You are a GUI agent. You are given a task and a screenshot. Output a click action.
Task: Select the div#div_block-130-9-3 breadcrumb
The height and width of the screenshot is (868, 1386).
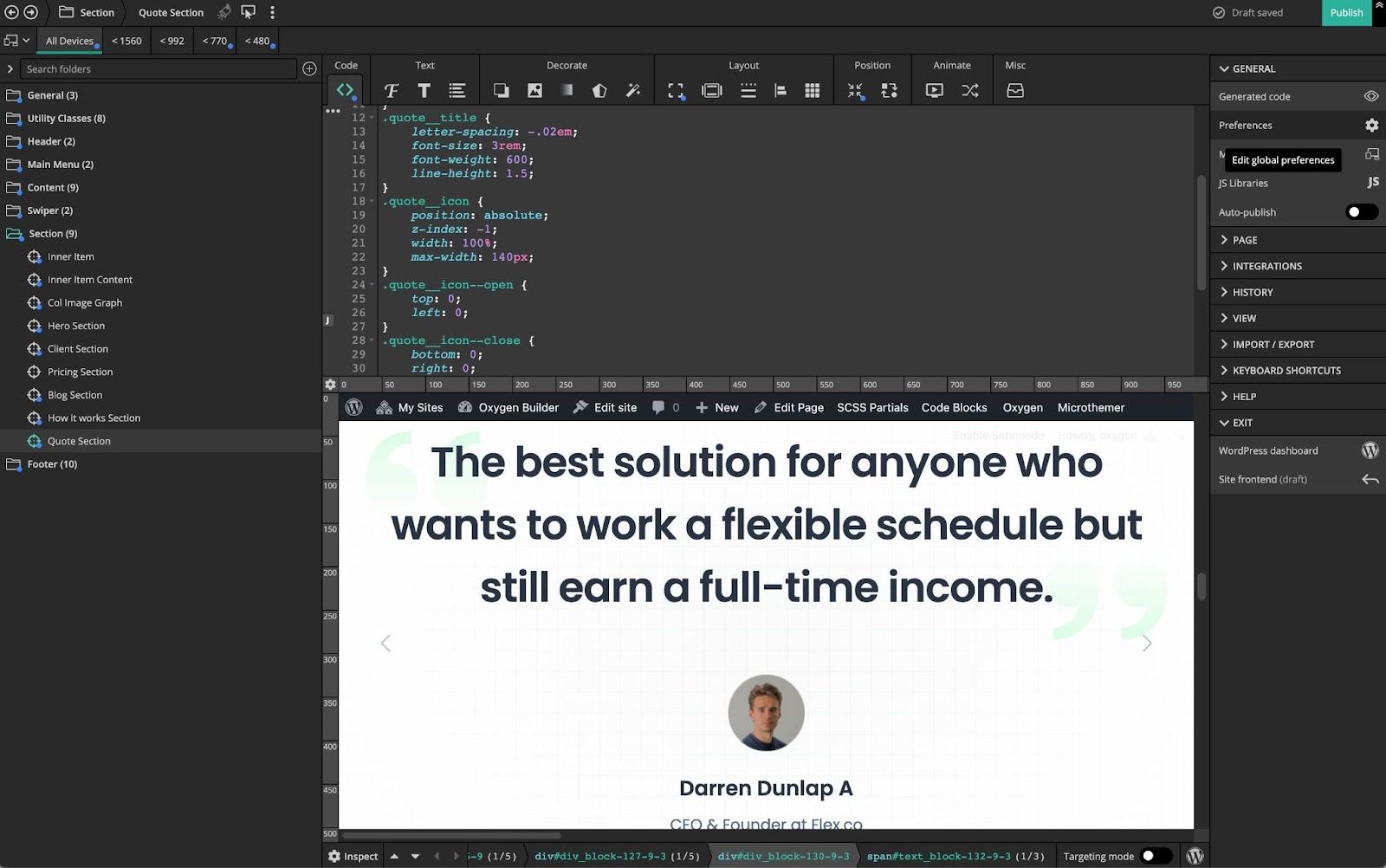click(783, 856)
